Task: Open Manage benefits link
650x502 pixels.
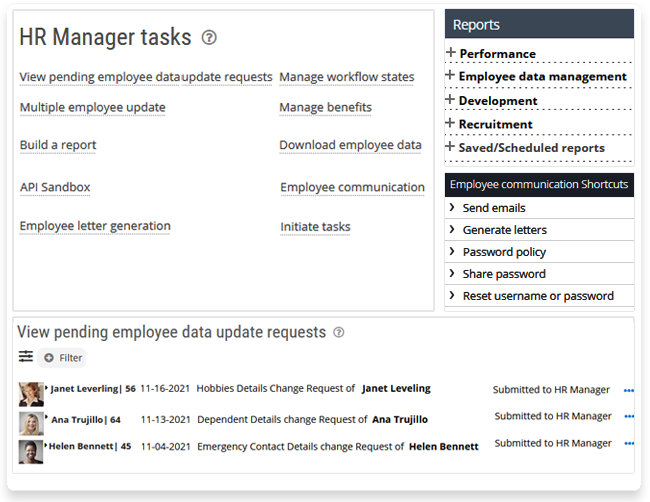Action: (x=325, y=107)
